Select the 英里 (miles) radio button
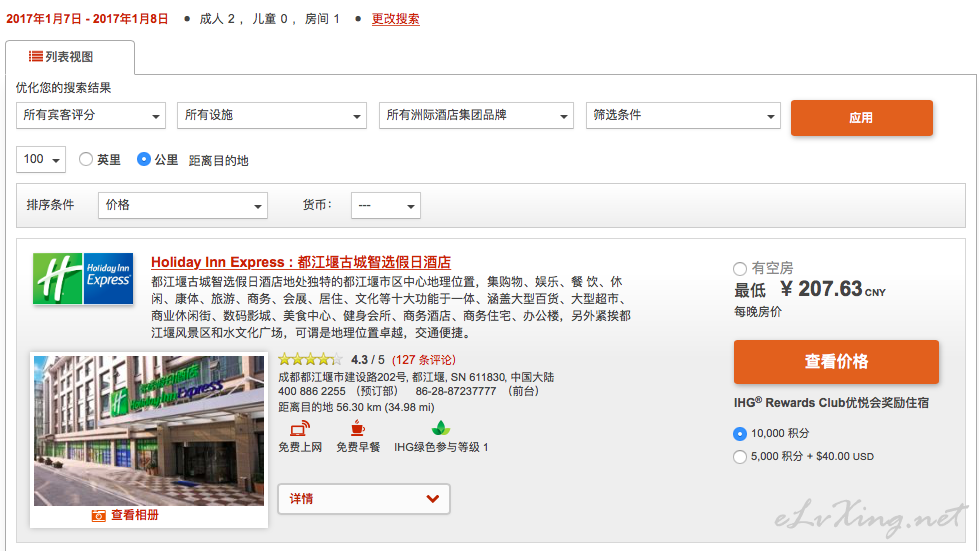The width and height of the screenshot is (979, 551). [x=86, y=159]
